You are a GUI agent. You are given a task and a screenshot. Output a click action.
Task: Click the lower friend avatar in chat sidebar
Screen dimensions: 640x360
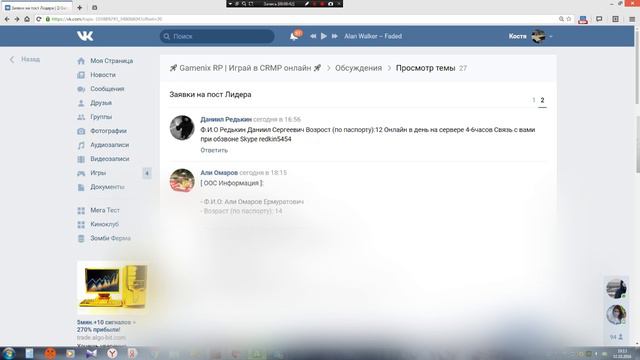point(616,315)
